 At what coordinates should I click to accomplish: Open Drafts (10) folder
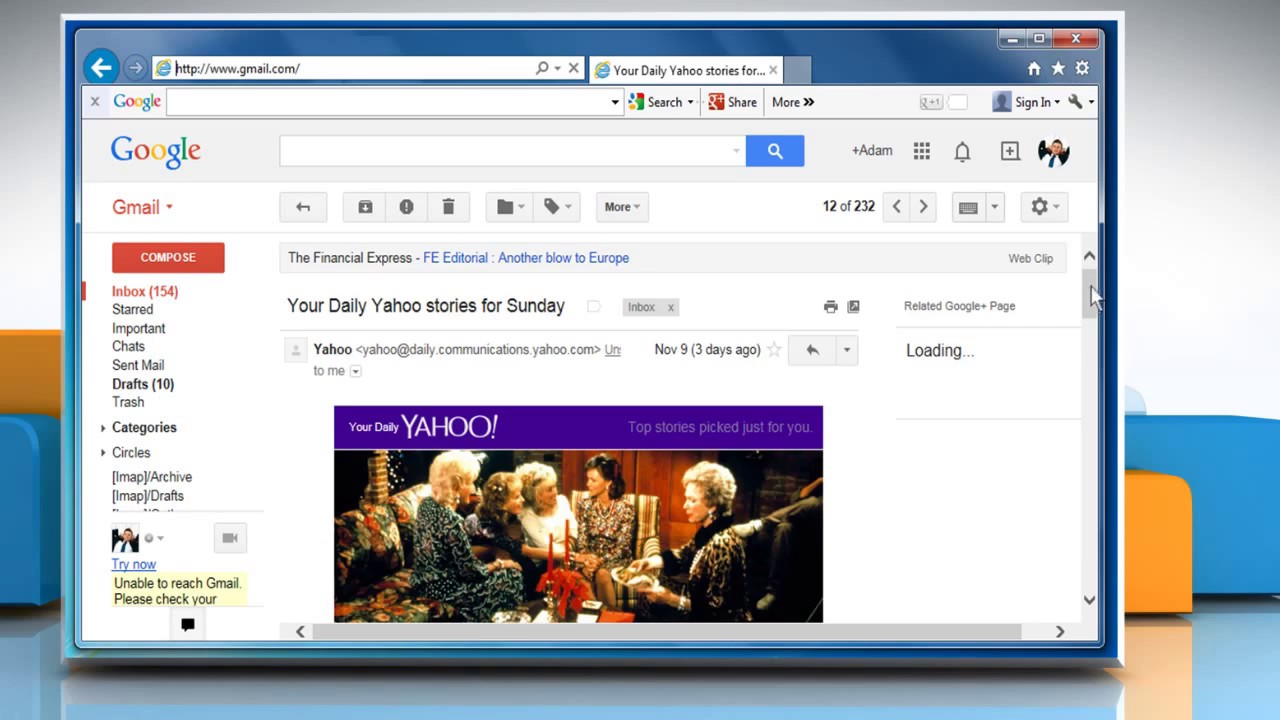(143, 384)
